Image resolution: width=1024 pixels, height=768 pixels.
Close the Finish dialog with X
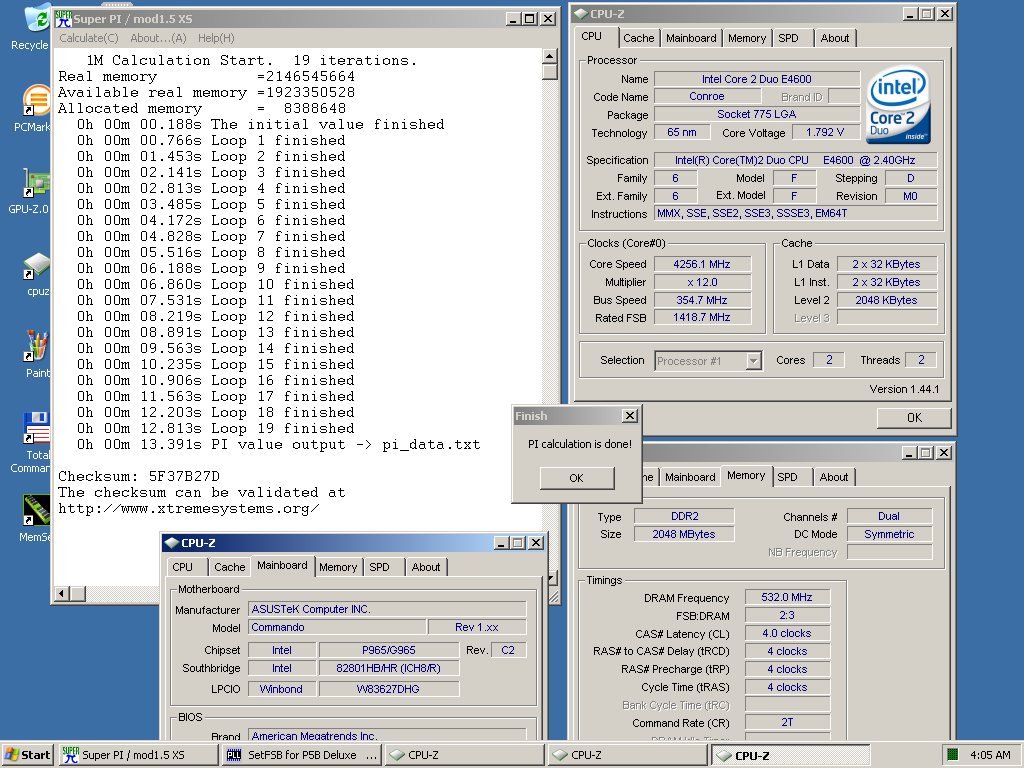pyautogui.click(x=630, y=415)
